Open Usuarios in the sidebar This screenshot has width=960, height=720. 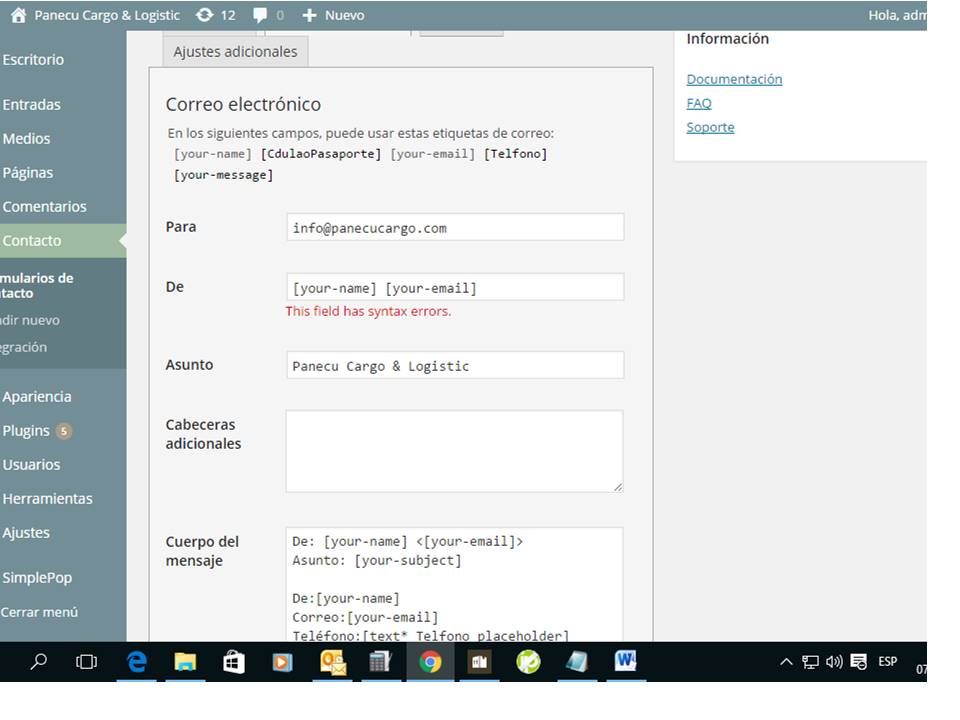coord(31,465)
